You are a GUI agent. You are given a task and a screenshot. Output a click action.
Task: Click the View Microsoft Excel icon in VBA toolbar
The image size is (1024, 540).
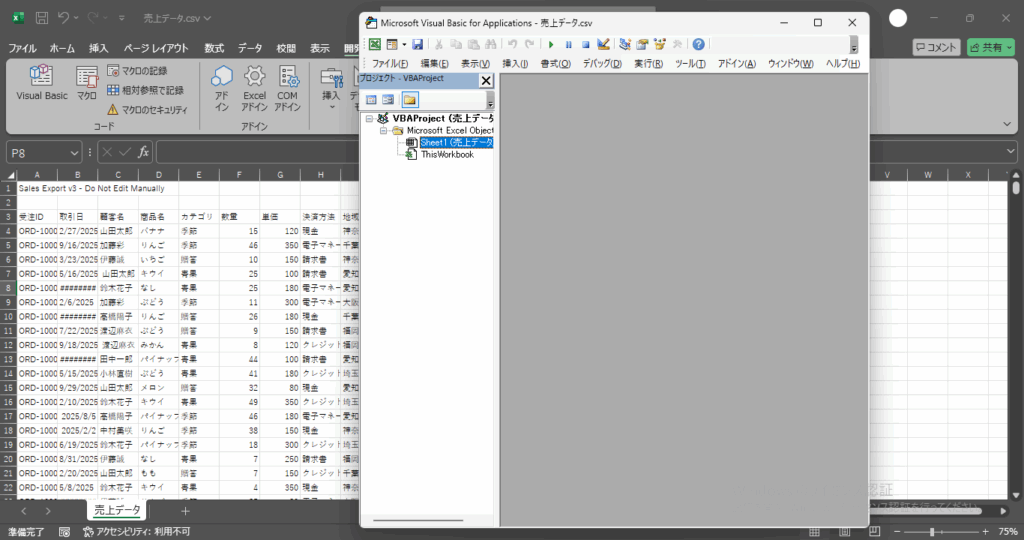(x=375, y=45)
